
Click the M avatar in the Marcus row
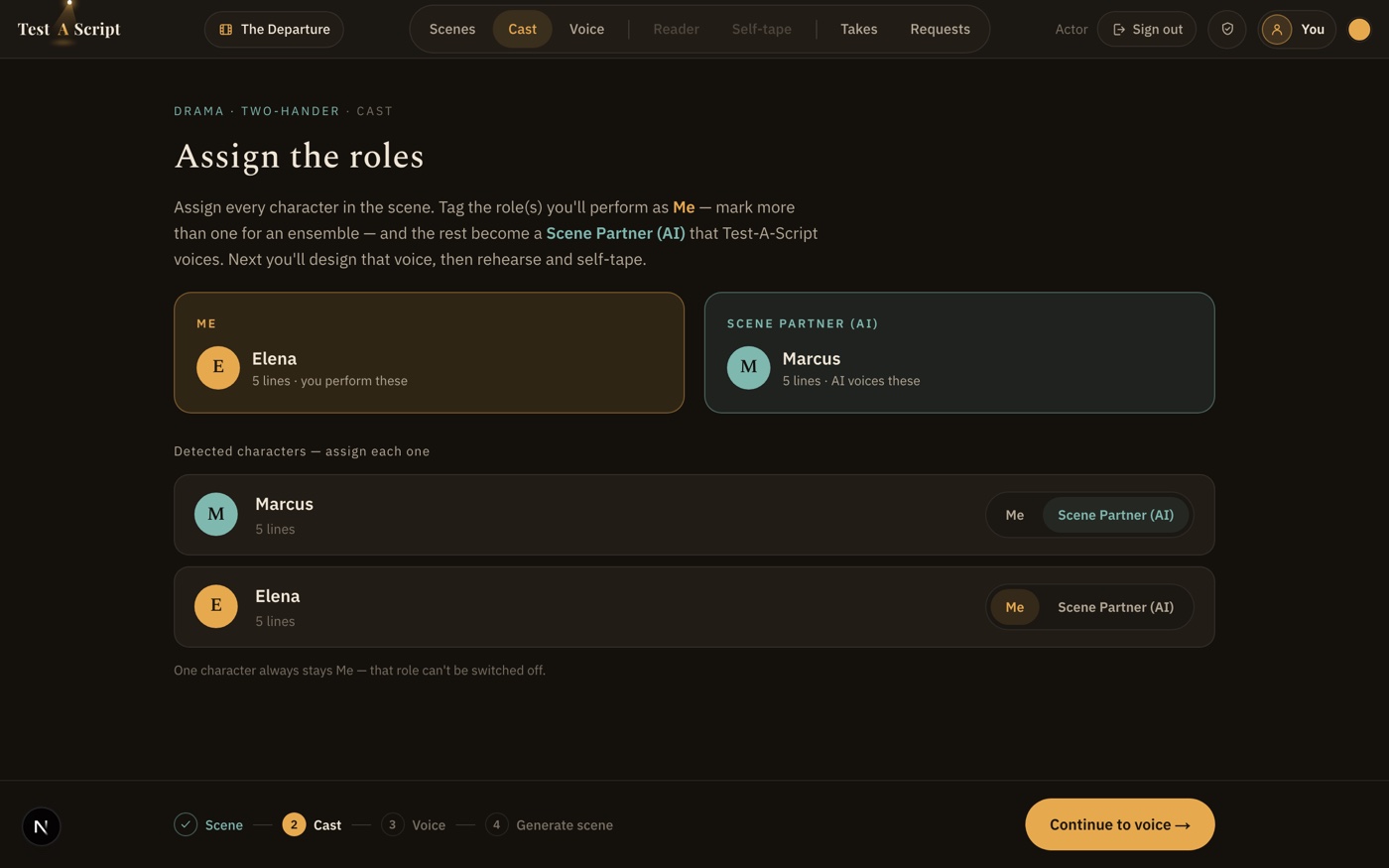pyautogui.click(x=216, y=514)
